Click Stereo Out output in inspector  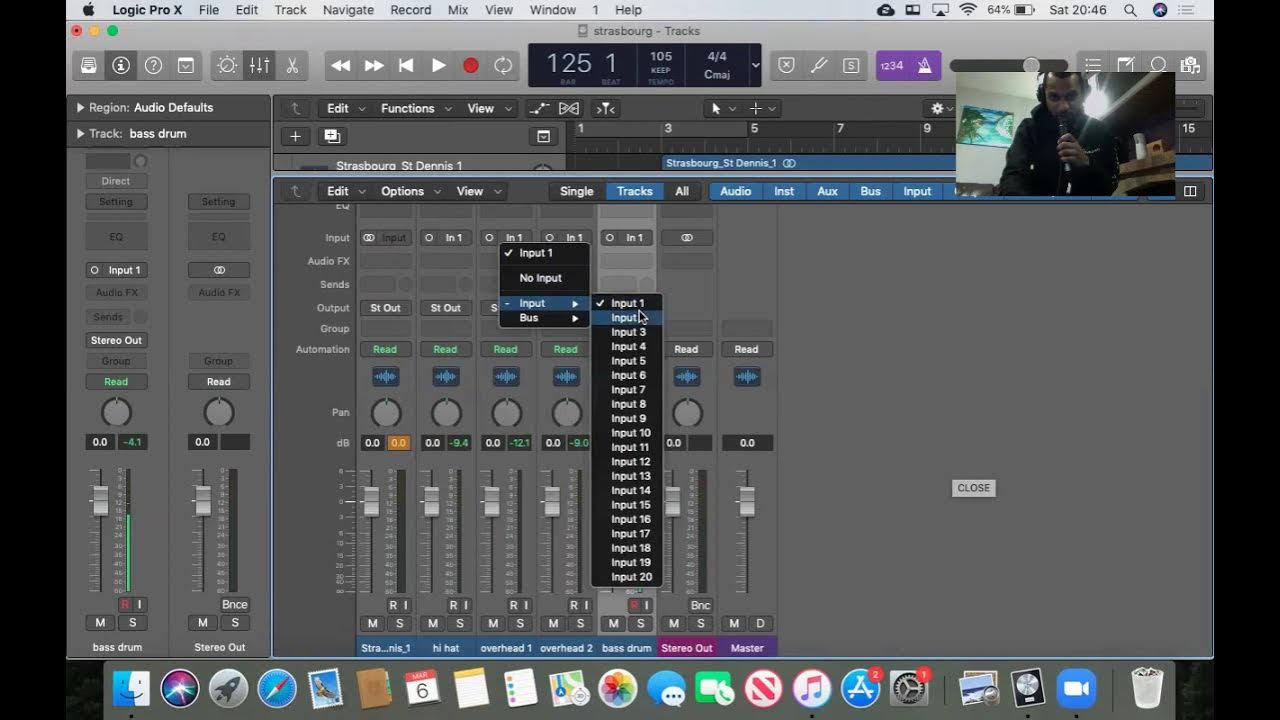tap(116, 340)
